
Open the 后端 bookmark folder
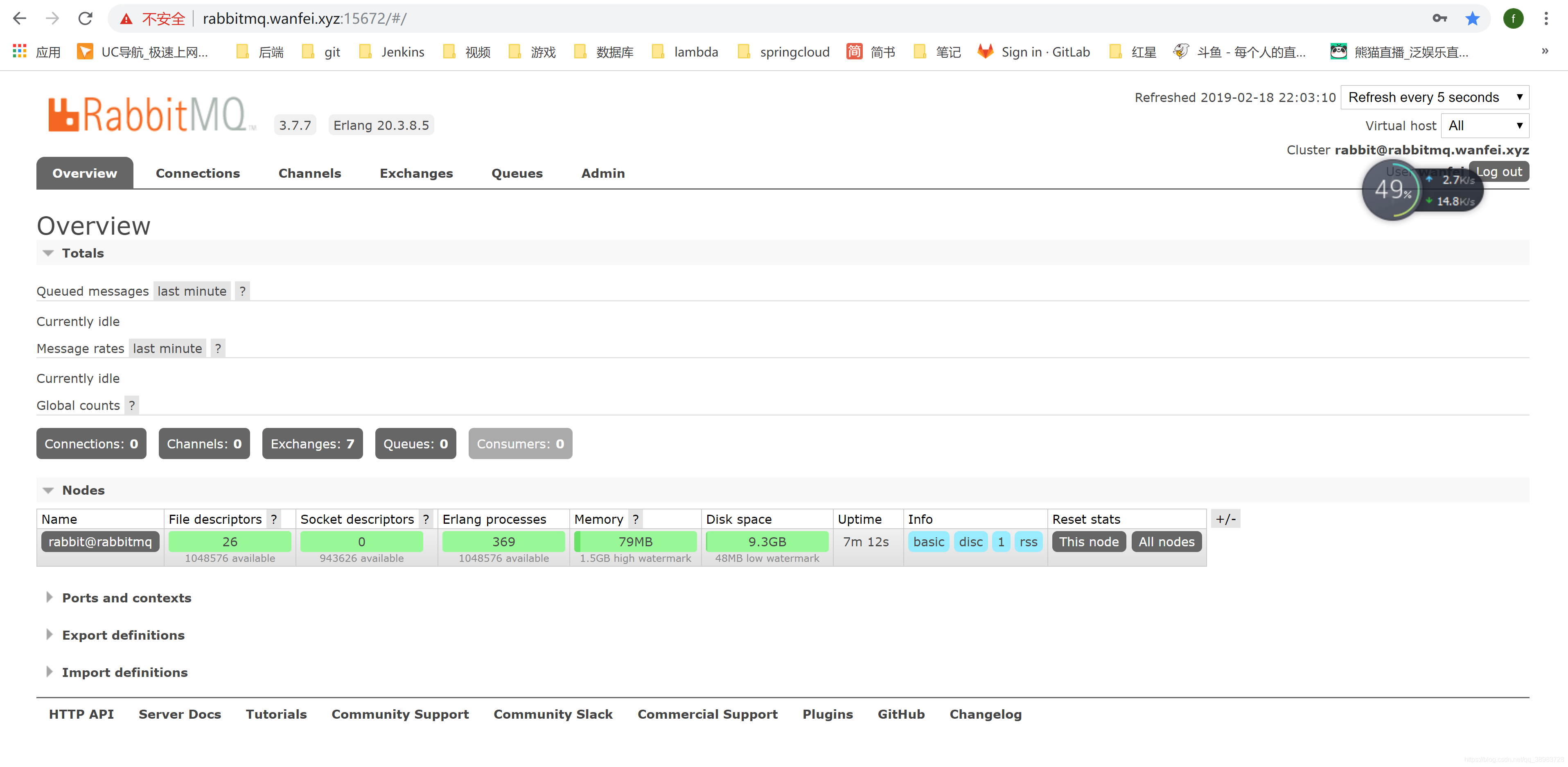[260, 52]
